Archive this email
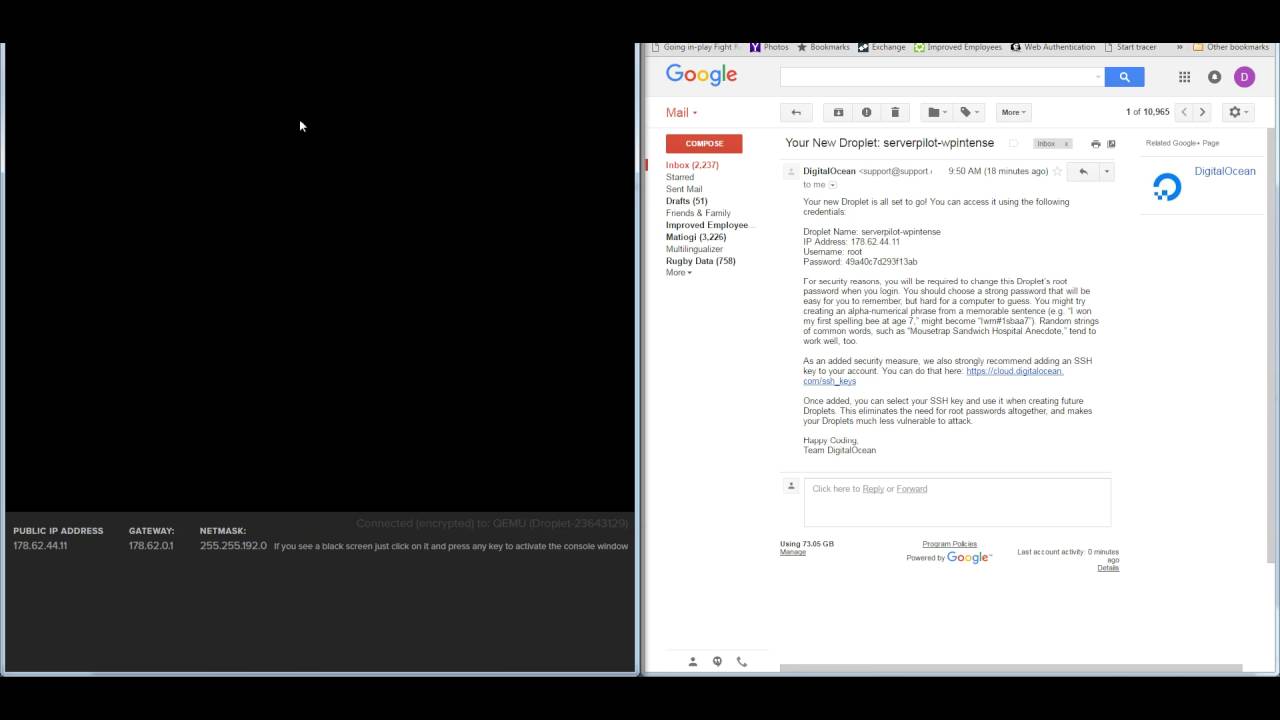The image size is (1280, 720). (x=838, y=112)
